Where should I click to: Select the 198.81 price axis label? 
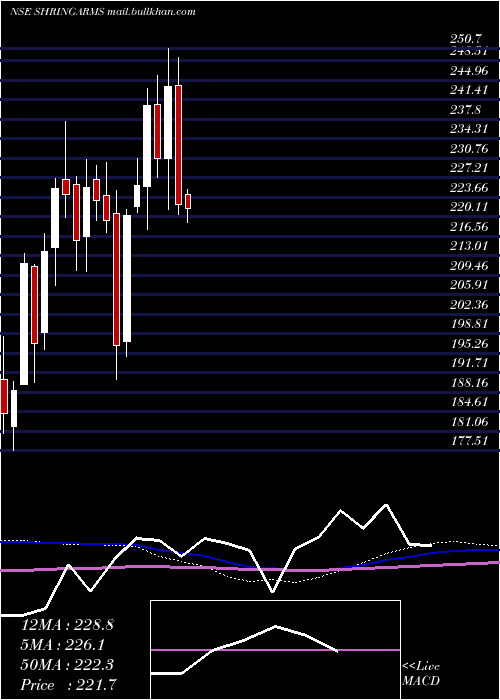pyautogui.click(x=470, y=324)
